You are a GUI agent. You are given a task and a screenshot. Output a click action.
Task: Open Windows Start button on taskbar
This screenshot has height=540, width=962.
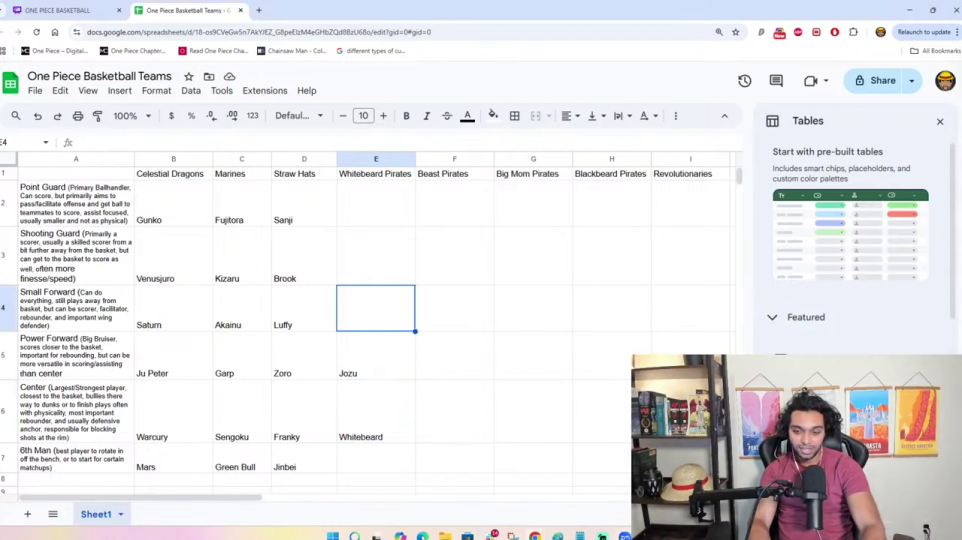[333, 536]
